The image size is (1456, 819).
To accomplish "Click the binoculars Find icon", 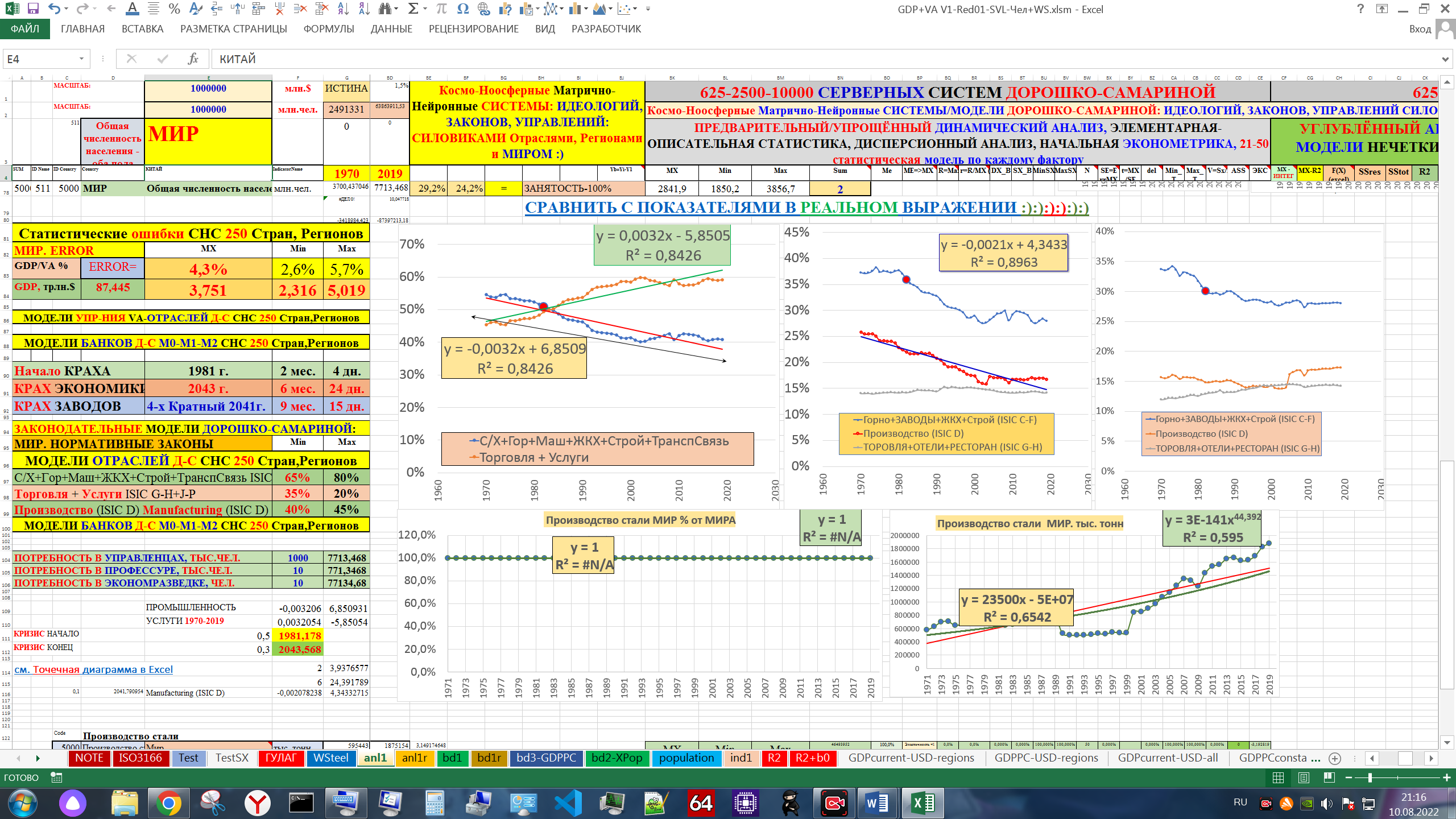I will coord(385,9).
